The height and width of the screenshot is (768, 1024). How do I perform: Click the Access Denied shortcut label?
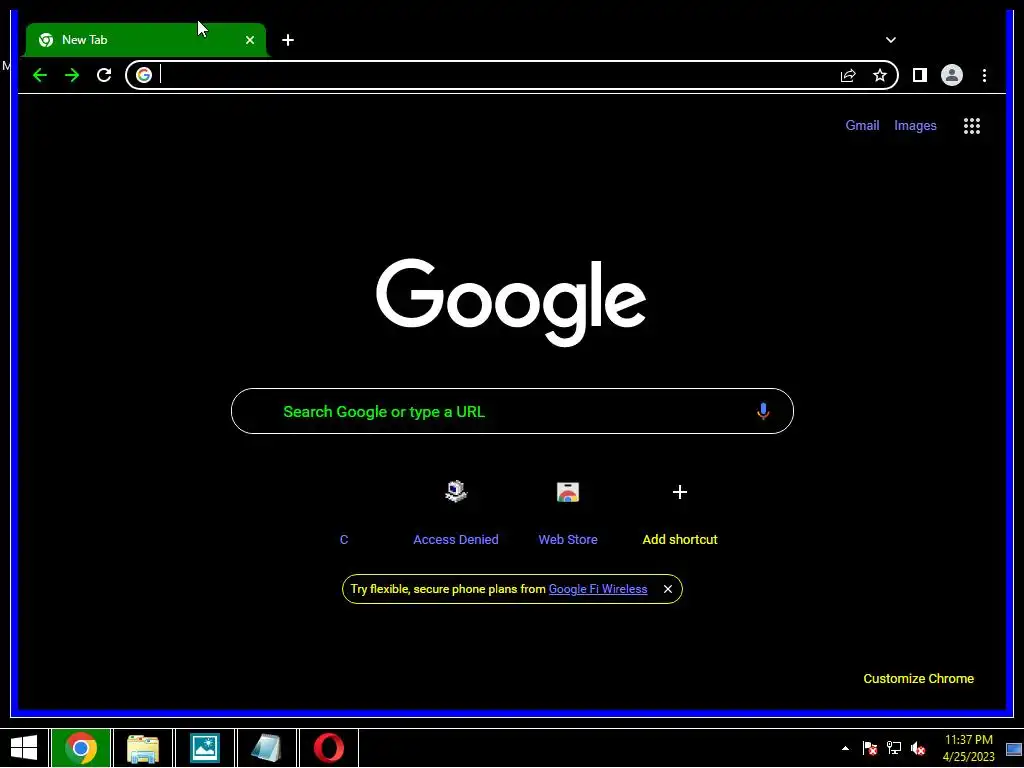(x=456, y=539)
